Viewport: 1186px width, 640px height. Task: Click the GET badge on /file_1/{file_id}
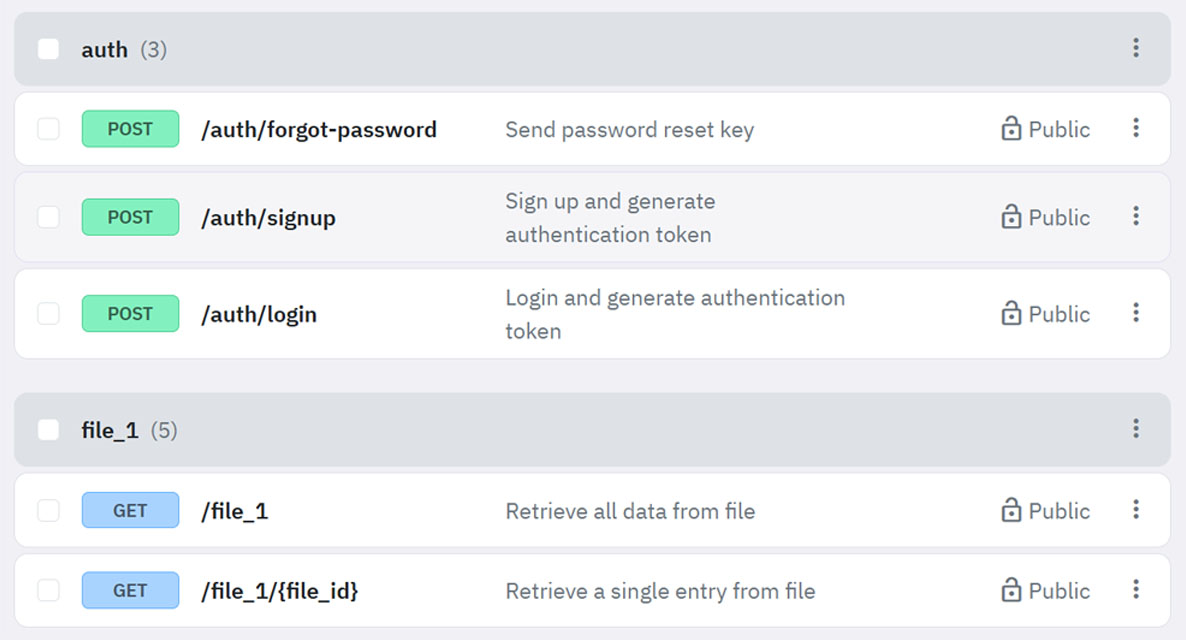coord(130,590)
